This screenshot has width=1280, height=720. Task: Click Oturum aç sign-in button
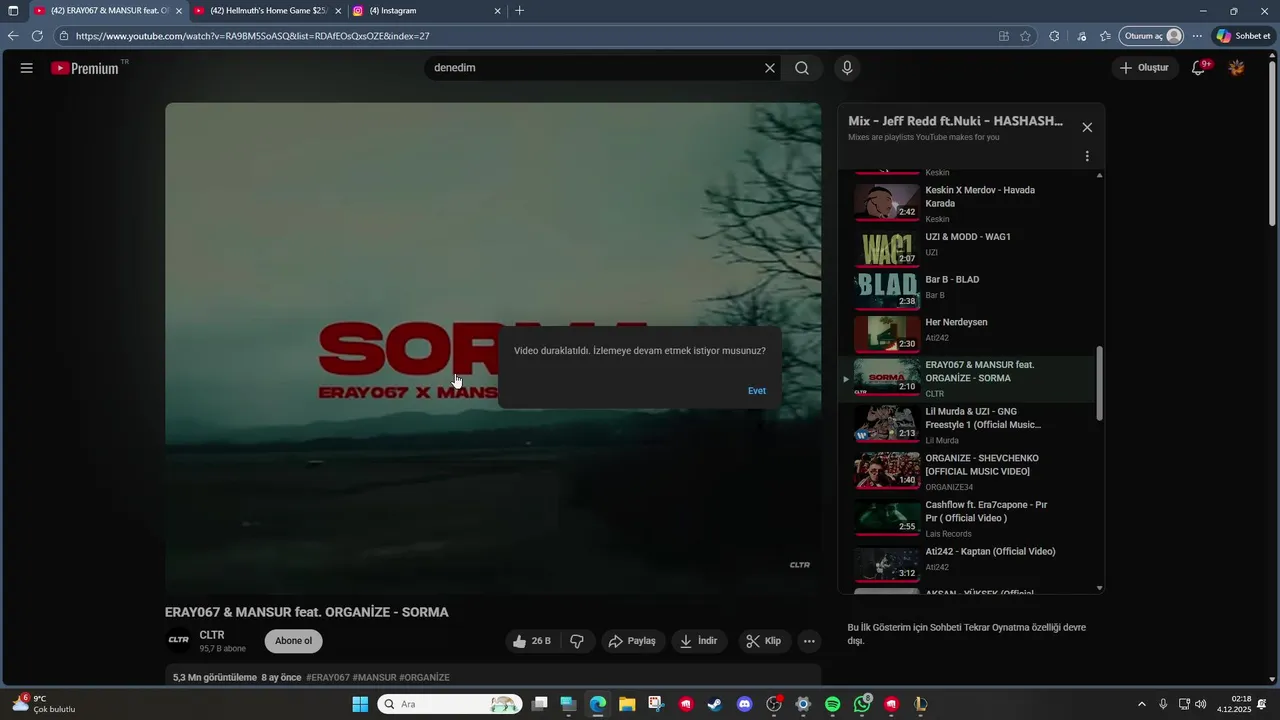click(1152, 36)
